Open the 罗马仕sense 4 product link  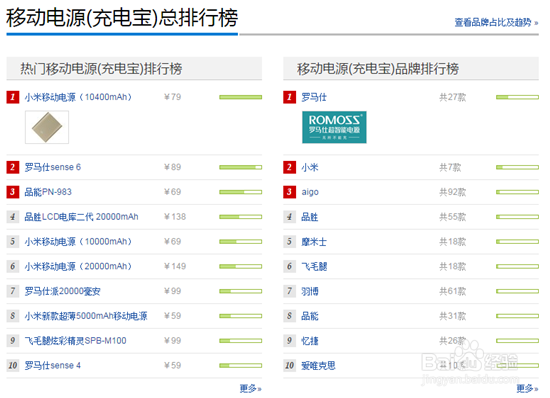tap(53, 366)
